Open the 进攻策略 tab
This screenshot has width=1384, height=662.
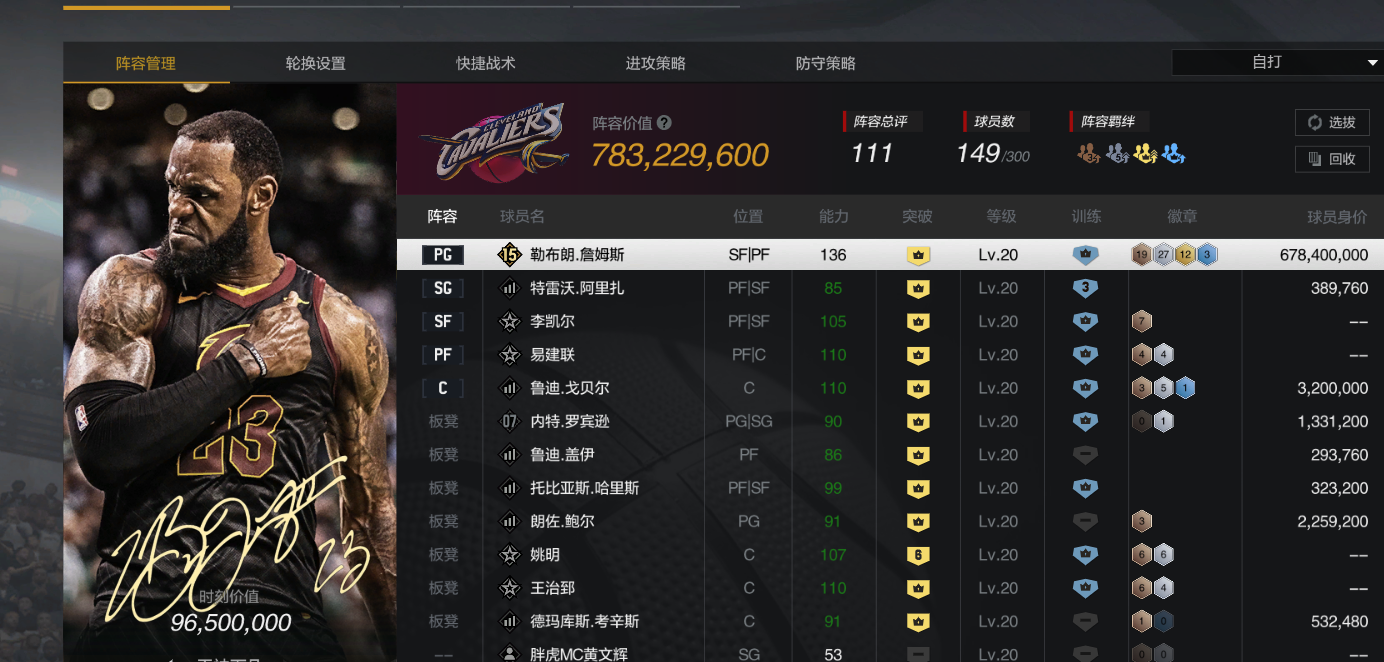pyautogui.click(x=656, y=63)
